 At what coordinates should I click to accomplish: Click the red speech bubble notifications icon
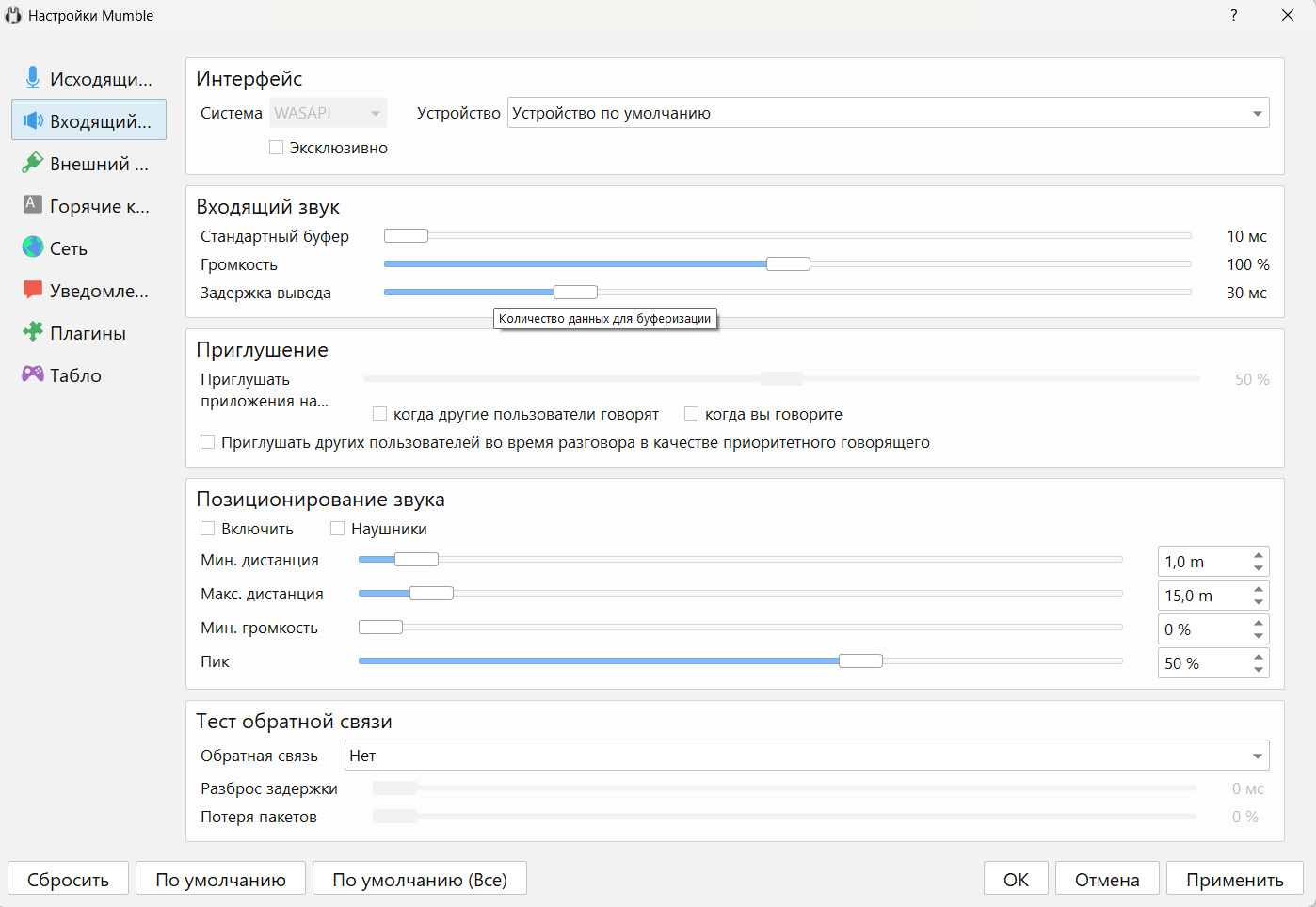(x=33, y=290)
